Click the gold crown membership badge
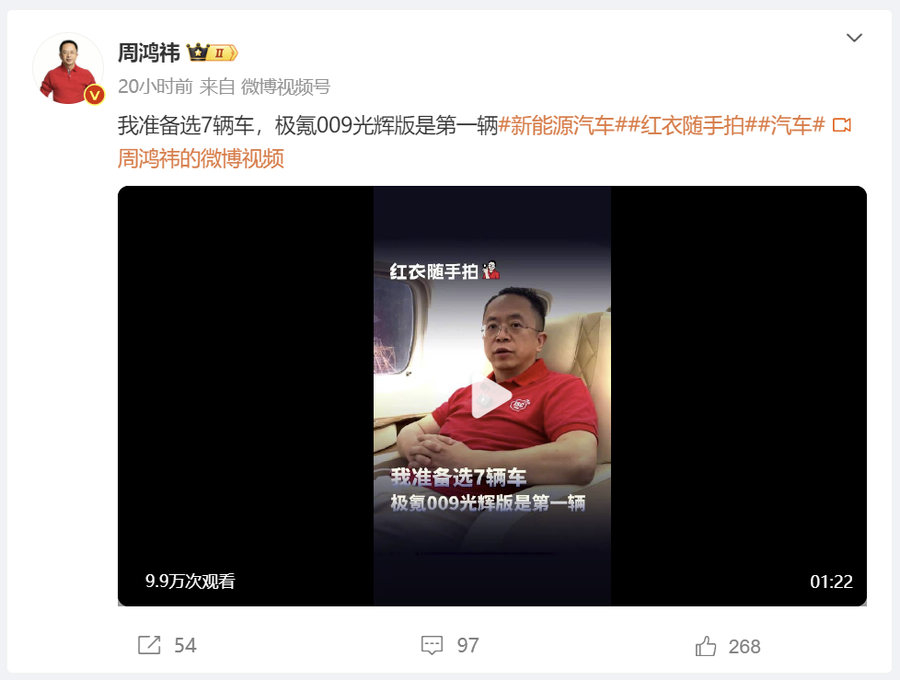900x680 pixels. [x=212, y=53]
